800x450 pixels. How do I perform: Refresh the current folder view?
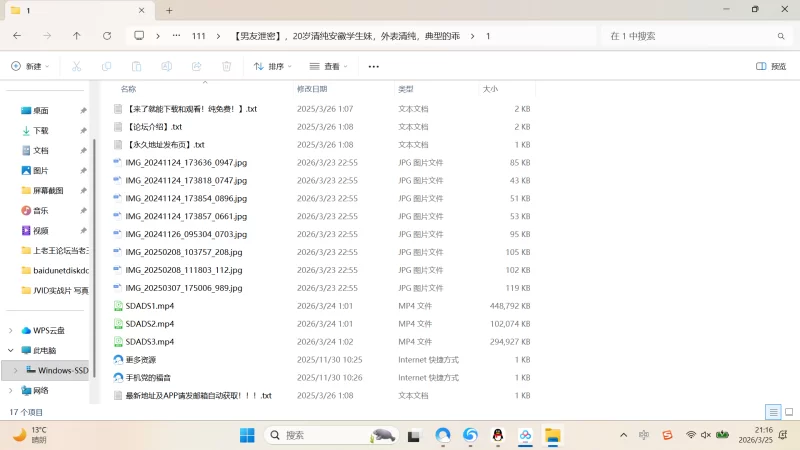click(x=107, y=35)
